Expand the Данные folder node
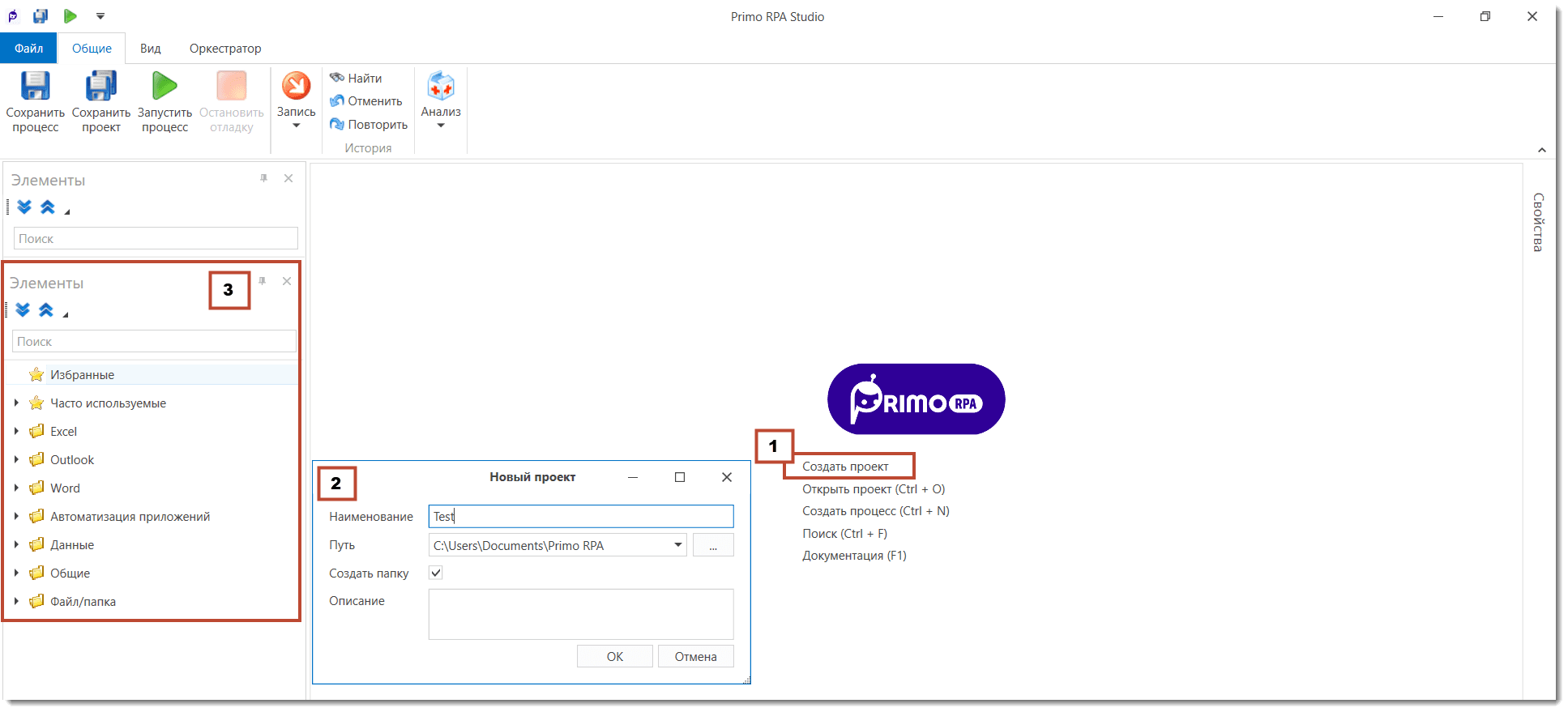This screenshot has height=712, width=1568. [16, 544]
